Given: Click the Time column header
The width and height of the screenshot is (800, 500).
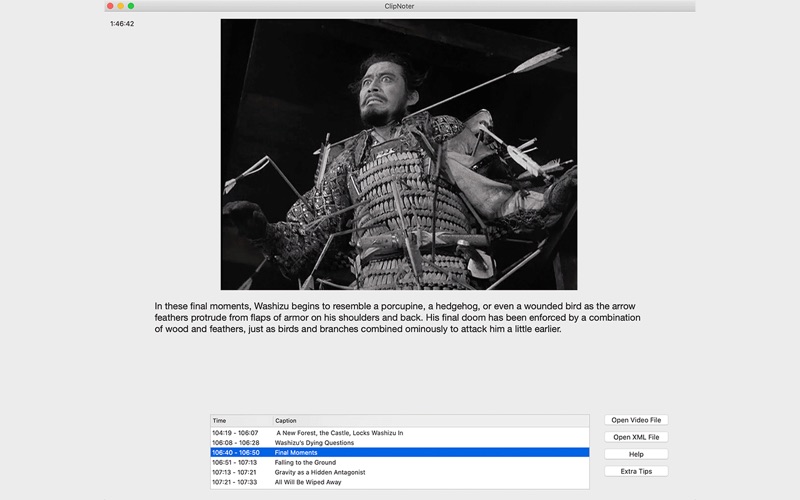Looking at the screenshot, I should click(242, 421).
